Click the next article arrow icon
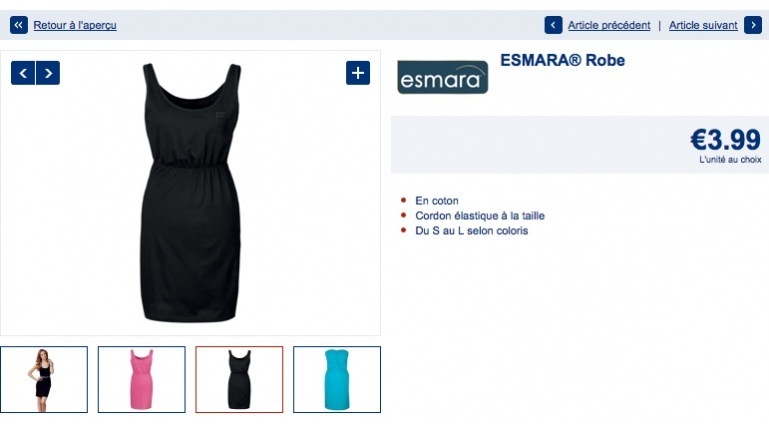Image resolution: width=769 pixels, height=424 pixels. pyautogui.click(x=753, y=25)
